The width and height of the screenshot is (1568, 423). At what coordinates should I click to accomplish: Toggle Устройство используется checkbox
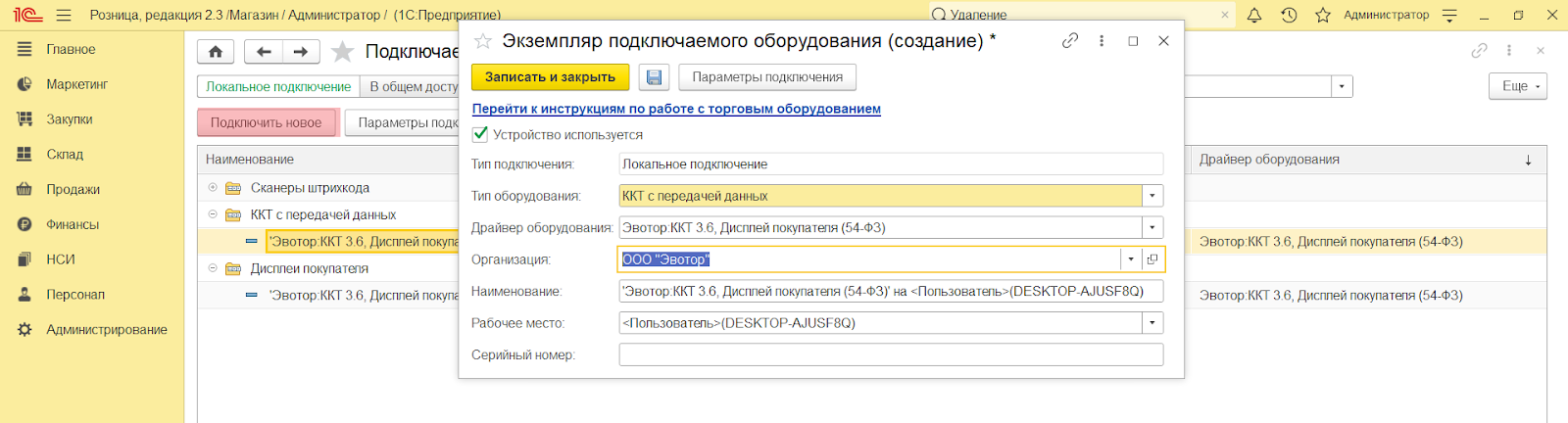(480, 134)
